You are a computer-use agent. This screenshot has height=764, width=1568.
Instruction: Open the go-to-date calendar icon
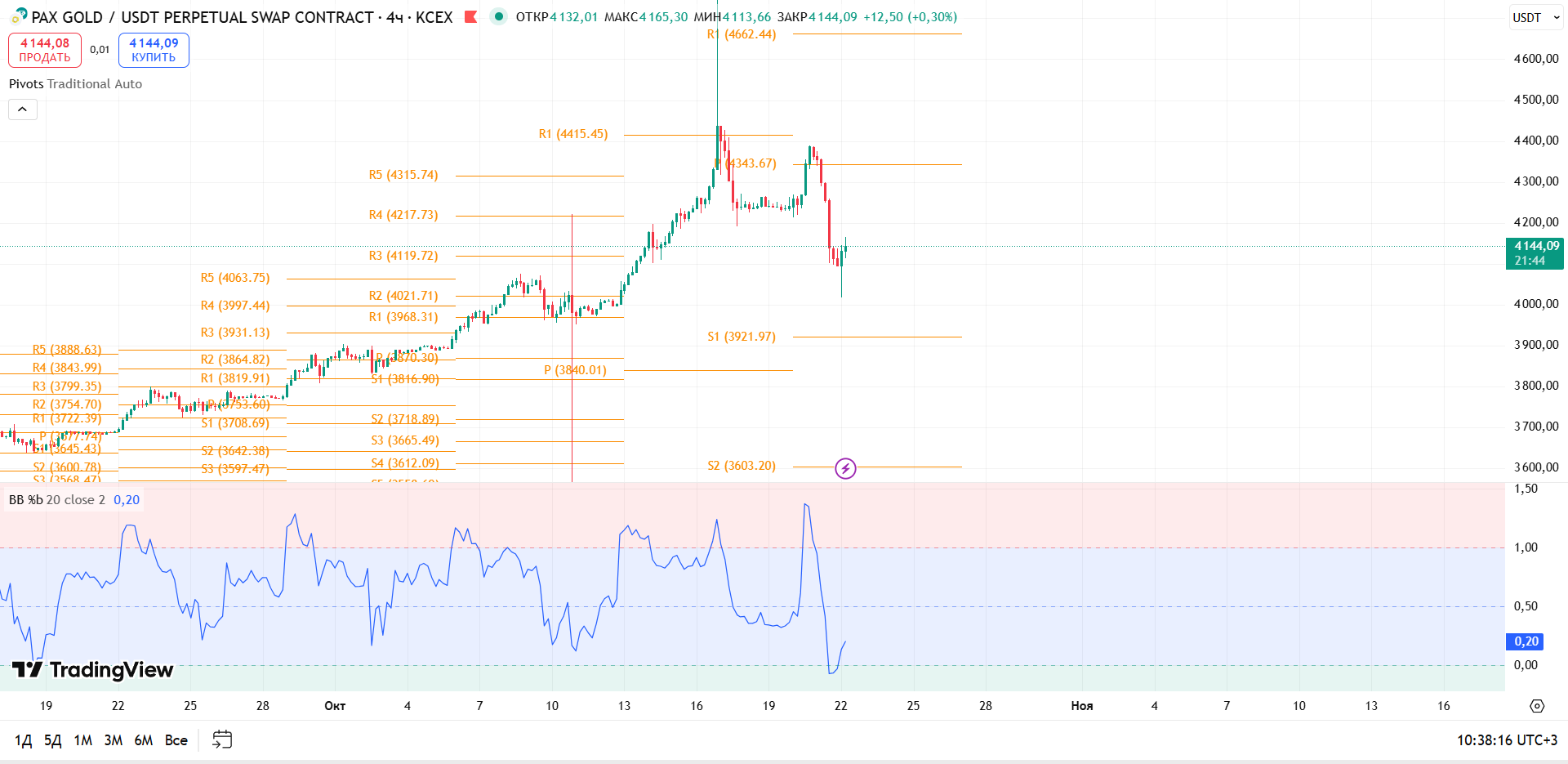pyautogui.click(x=222, y=739)
